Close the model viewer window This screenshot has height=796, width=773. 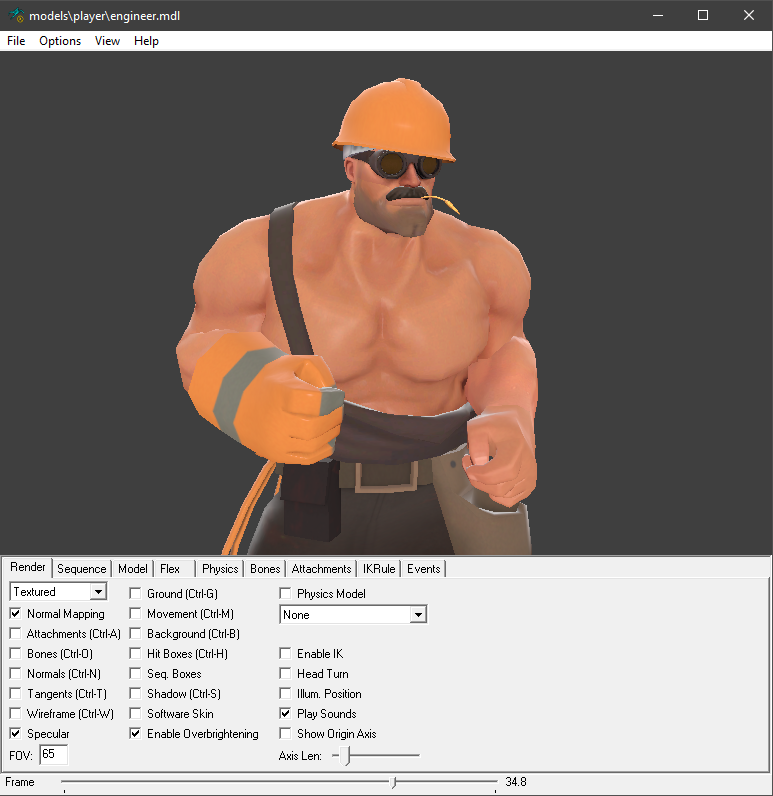click(x=749, y=15)
